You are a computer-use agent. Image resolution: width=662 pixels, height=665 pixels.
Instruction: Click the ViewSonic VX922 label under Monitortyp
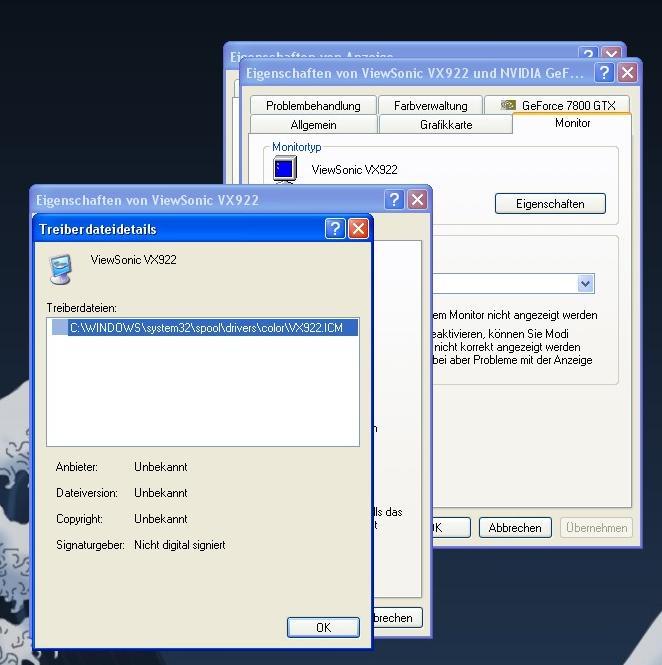click(x=355, y=170)
